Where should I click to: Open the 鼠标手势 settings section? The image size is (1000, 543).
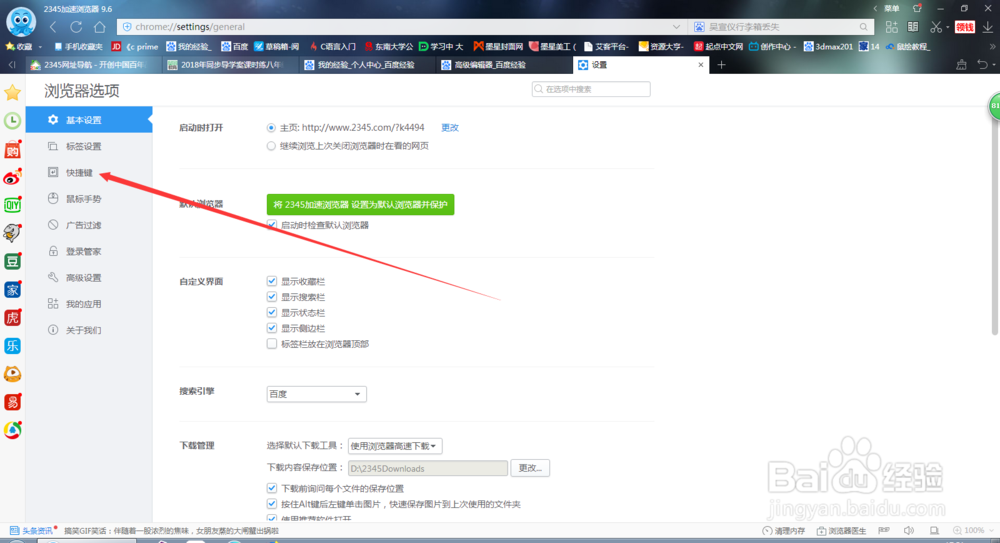89,198
